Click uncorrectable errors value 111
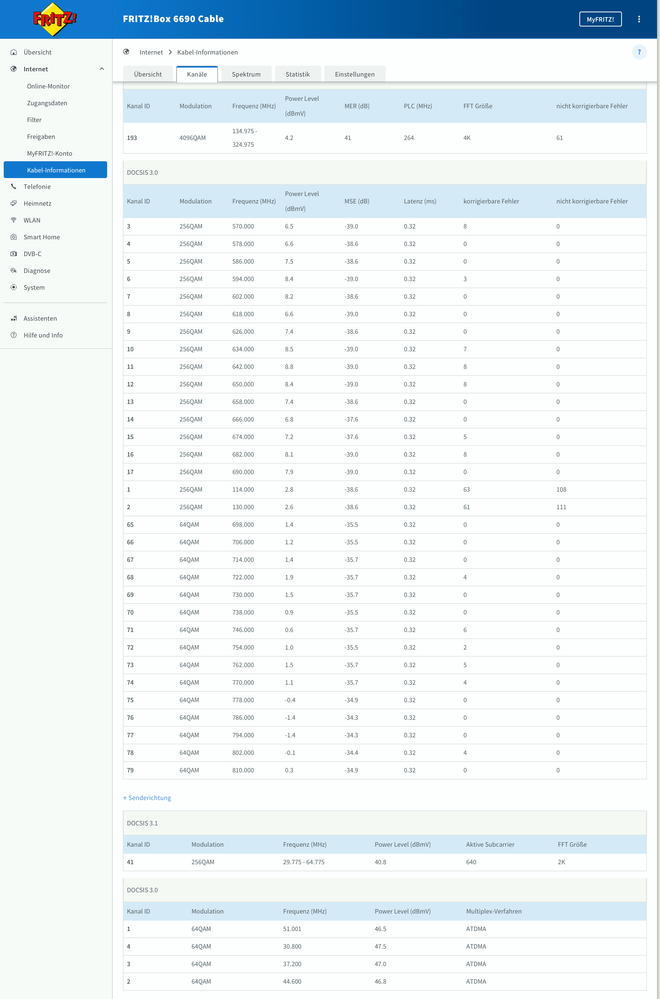This screenshot has width=660, height=999. coord(561,507)
